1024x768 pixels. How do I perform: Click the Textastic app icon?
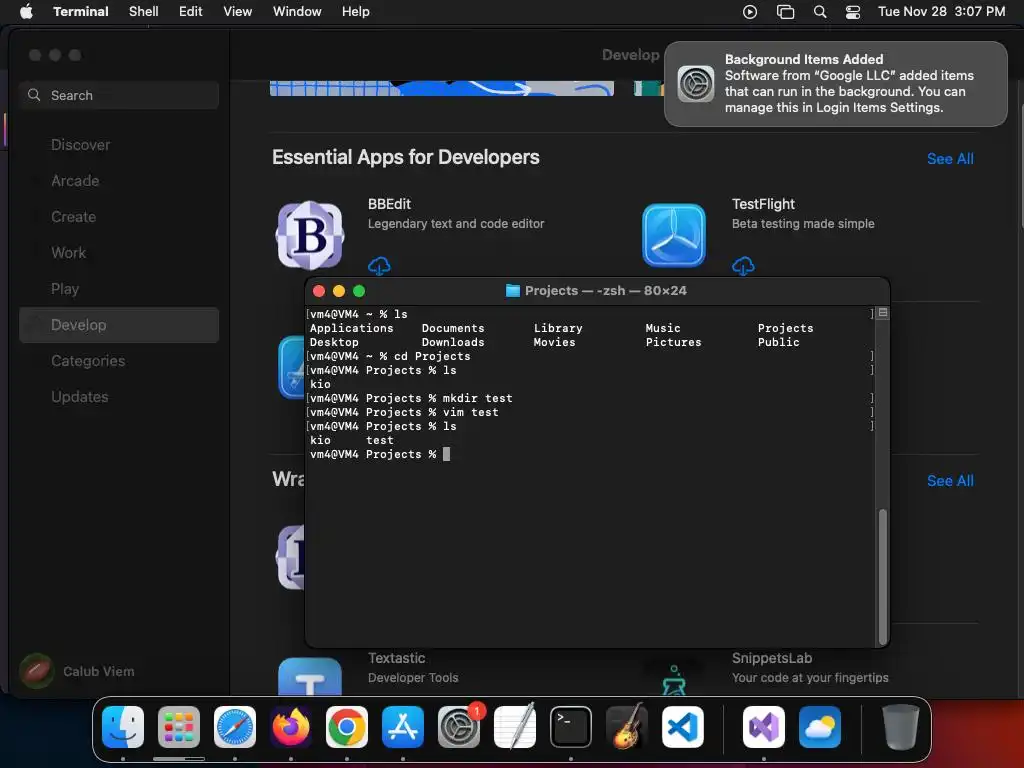310,676
